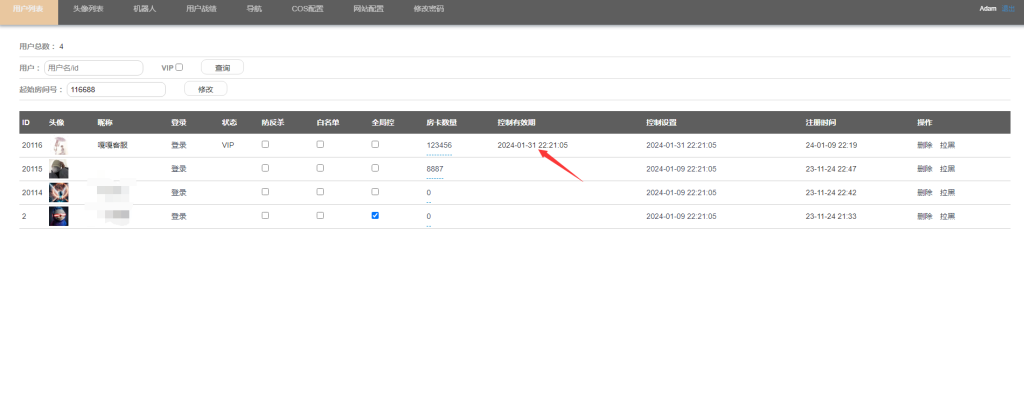
Task: Select avatar of user ID 2
Action: [x=59, y=216]
